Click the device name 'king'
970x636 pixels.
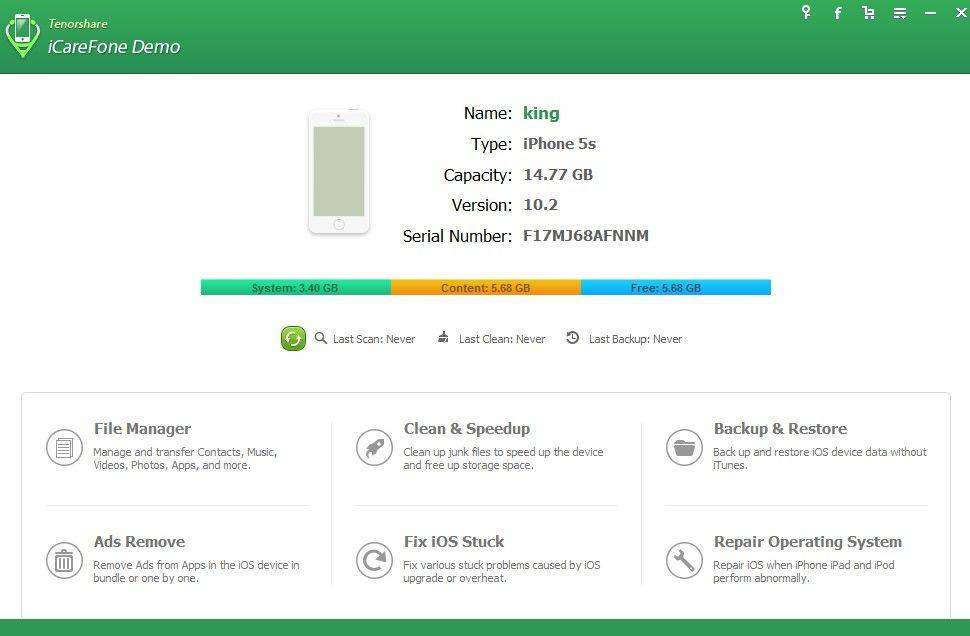[541, 113]
